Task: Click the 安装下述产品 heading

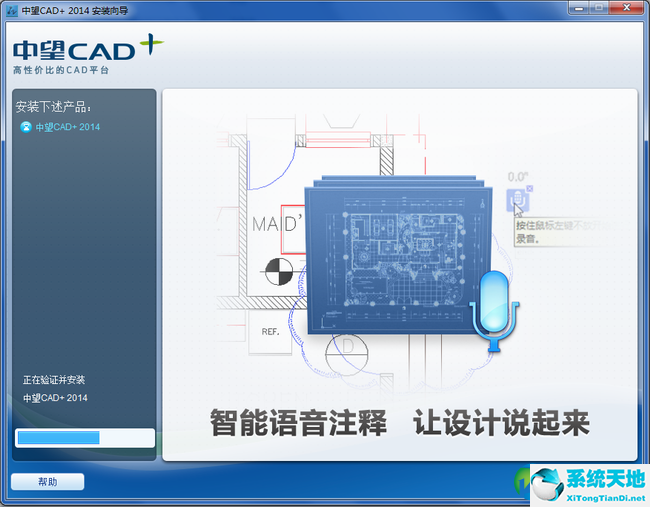Action: click(x=53, y=107)
